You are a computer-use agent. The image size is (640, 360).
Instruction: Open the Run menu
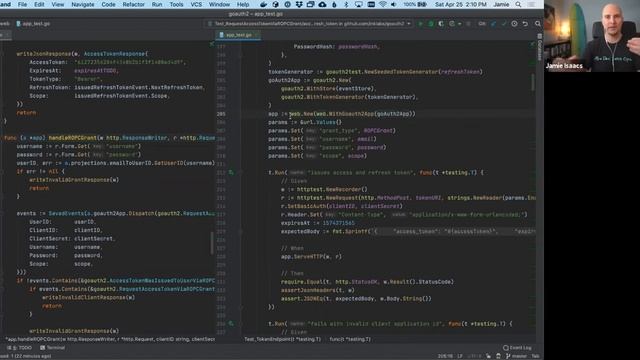[x=157, y=4]
